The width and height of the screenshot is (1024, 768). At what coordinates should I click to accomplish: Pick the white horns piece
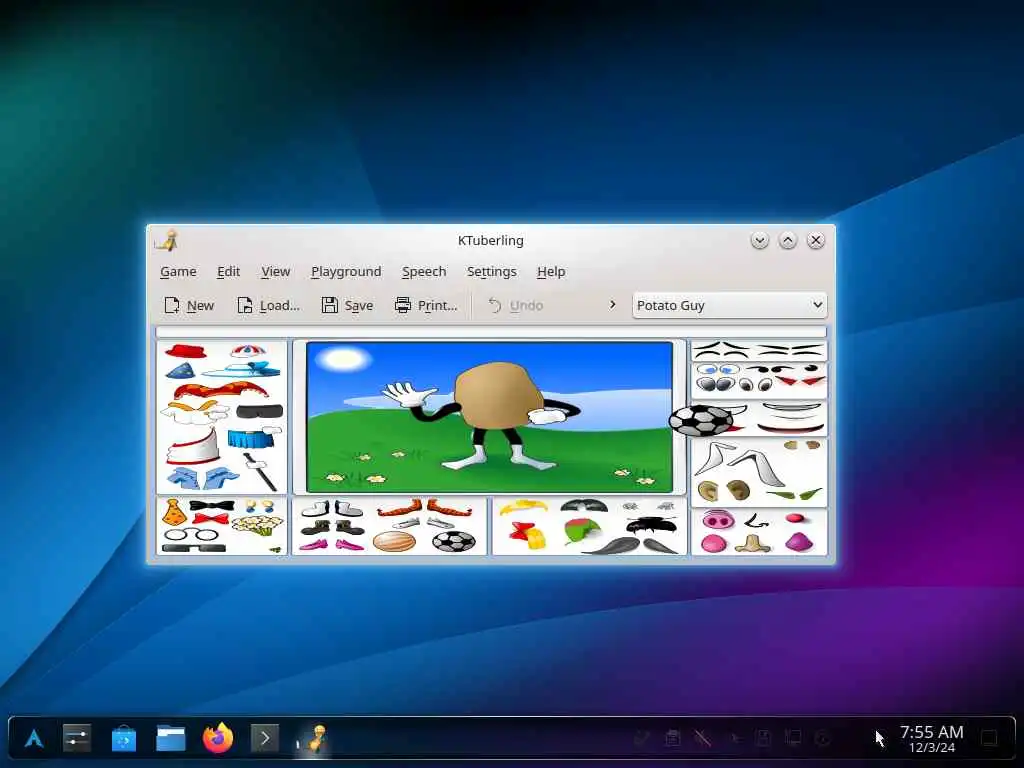click(740, 464)
